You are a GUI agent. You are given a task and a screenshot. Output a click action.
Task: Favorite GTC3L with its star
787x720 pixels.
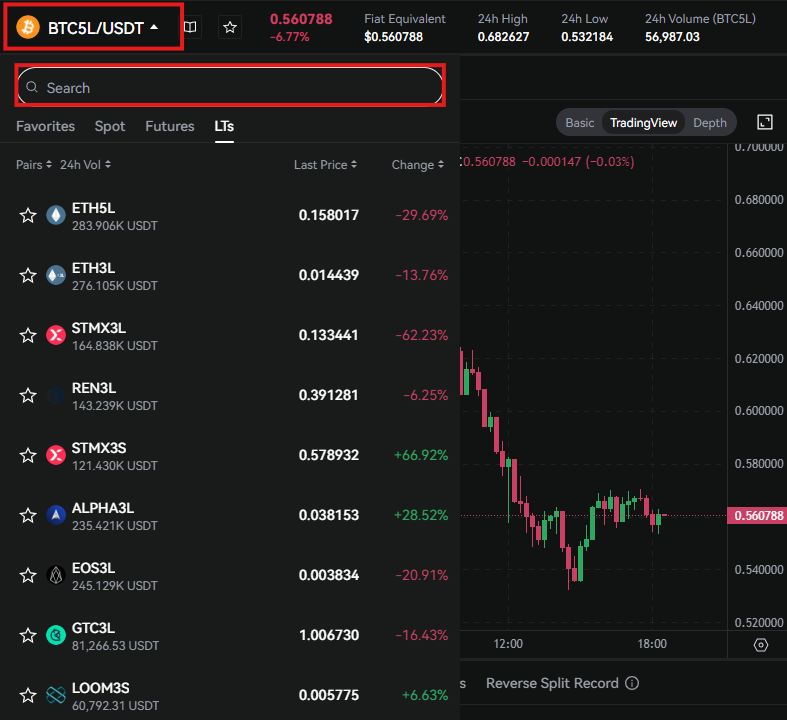pos(28,635)
